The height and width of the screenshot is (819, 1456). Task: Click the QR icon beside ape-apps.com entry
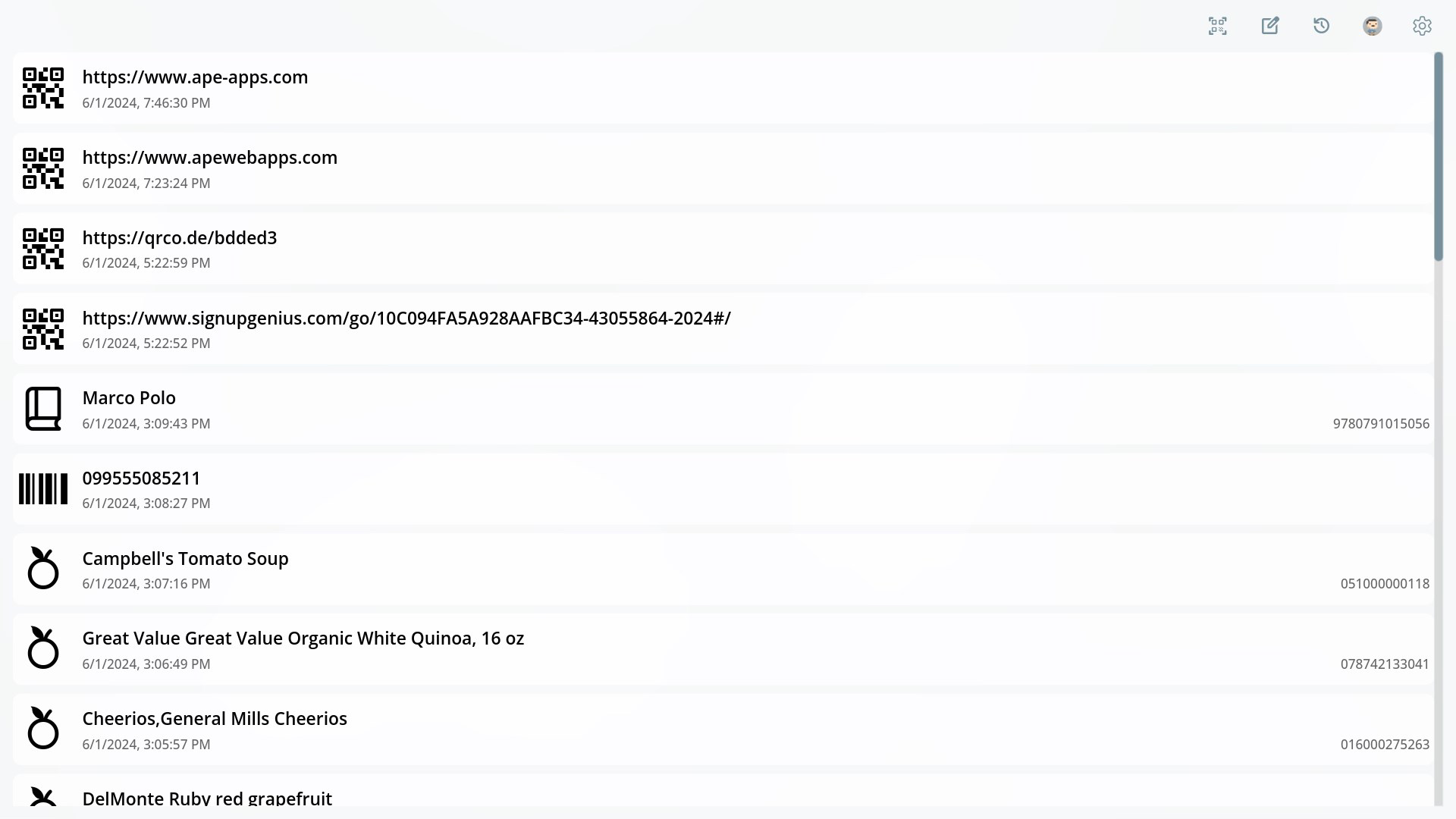(43, 87)
